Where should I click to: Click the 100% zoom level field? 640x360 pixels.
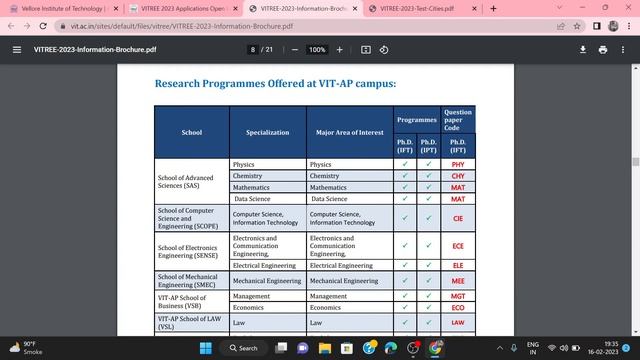pos(317,50)
